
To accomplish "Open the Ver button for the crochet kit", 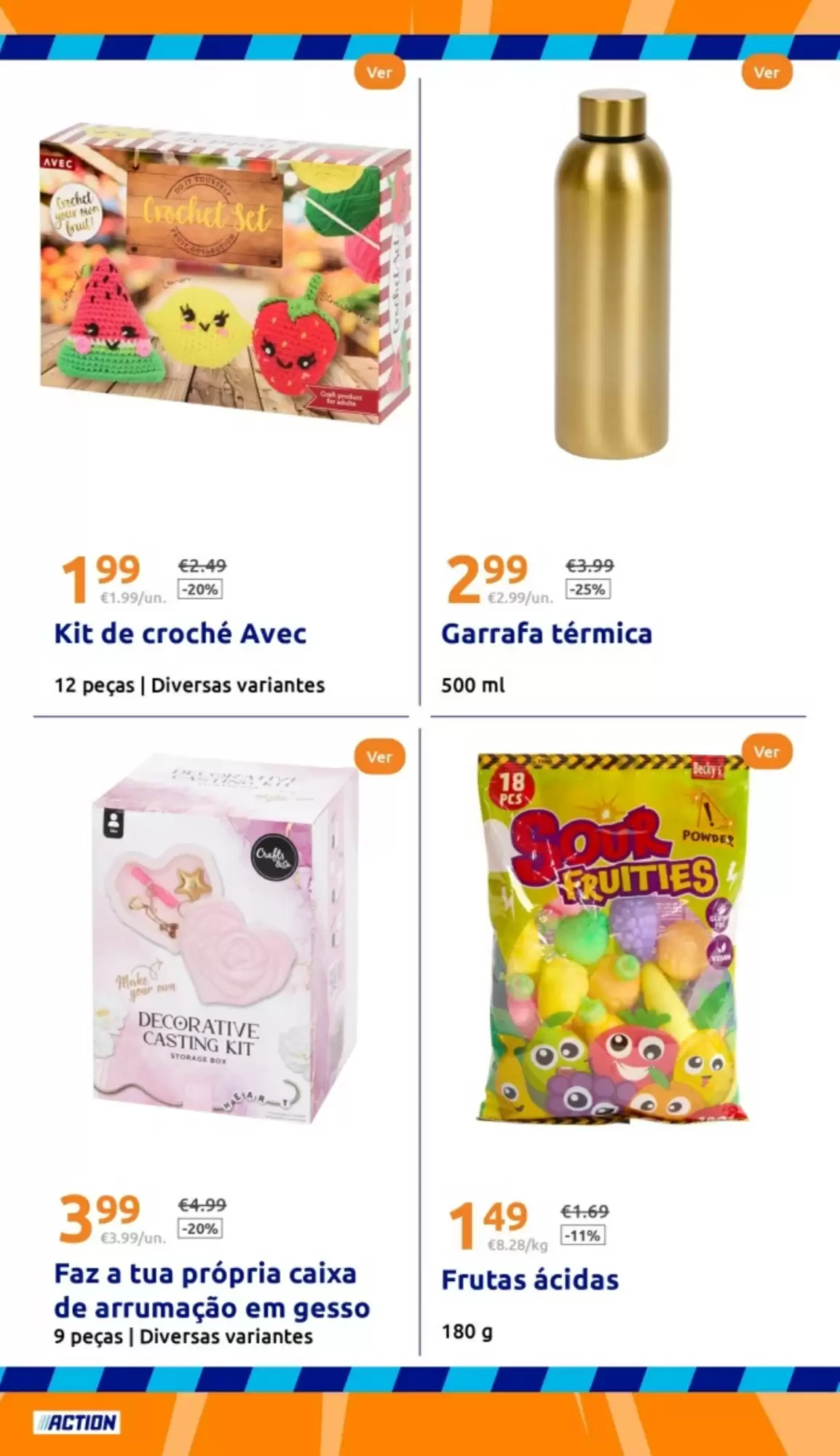I will [379, 73].
